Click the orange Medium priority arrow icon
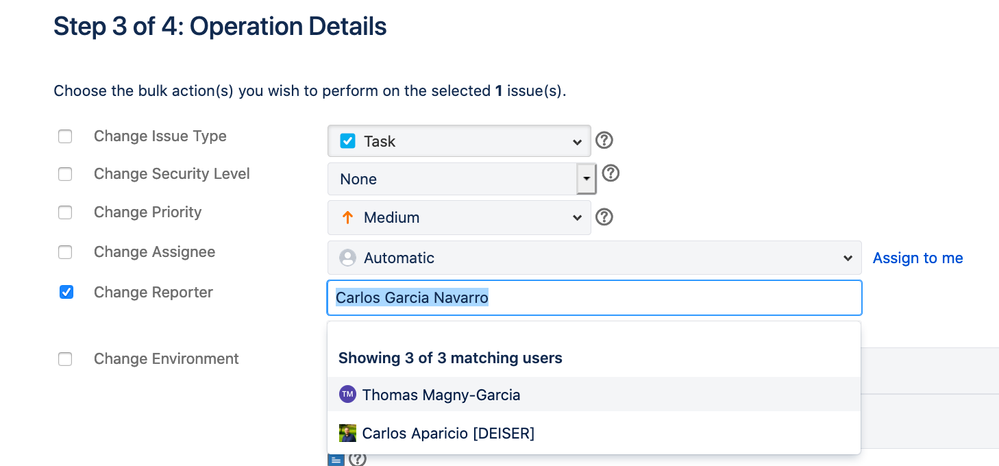This screenshot has width=999, height=466. click(x=348, y=217)
